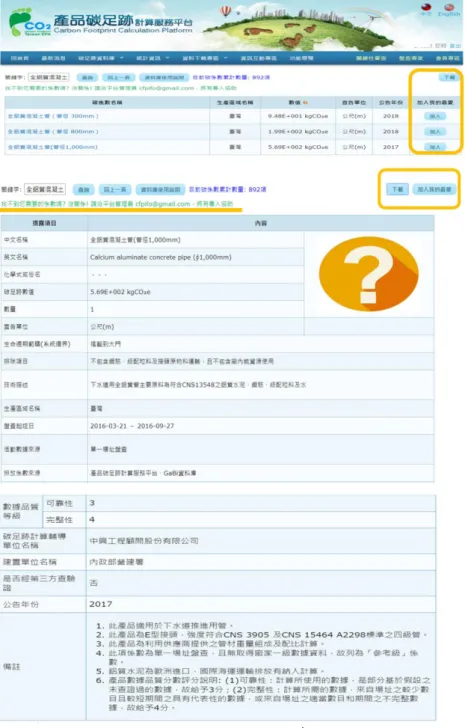Add the 300mm pipe row to favorites
This screenshot has height=728, width=465.
pyautogui.click(x=435, y=116)
